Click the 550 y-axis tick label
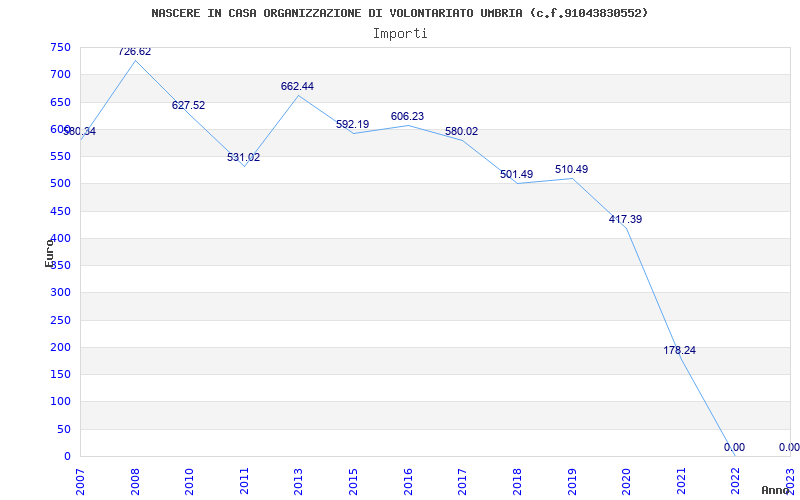This screenshot has width=800, height=500. point(60,156)
